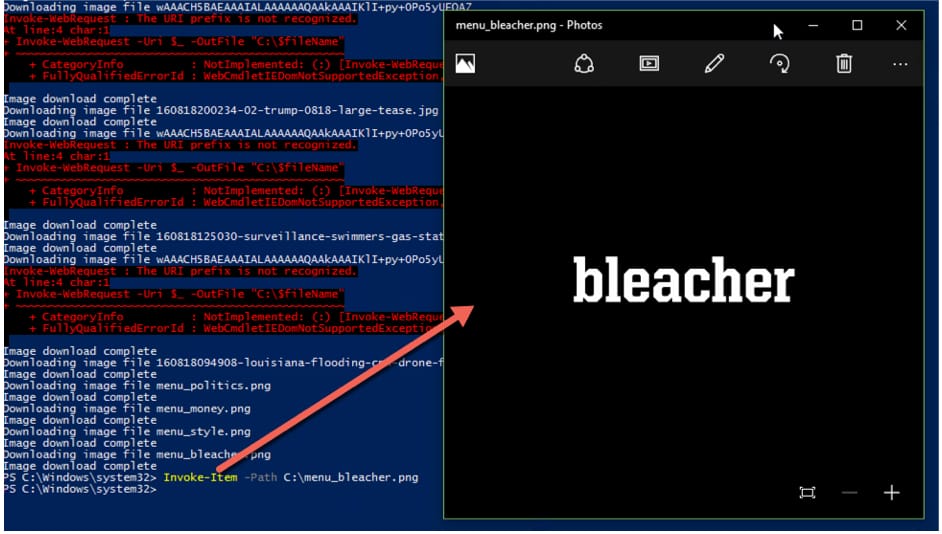The image size is (942, 534).
Task: Open the three-dots more options menu
Action: coord(900,64)
